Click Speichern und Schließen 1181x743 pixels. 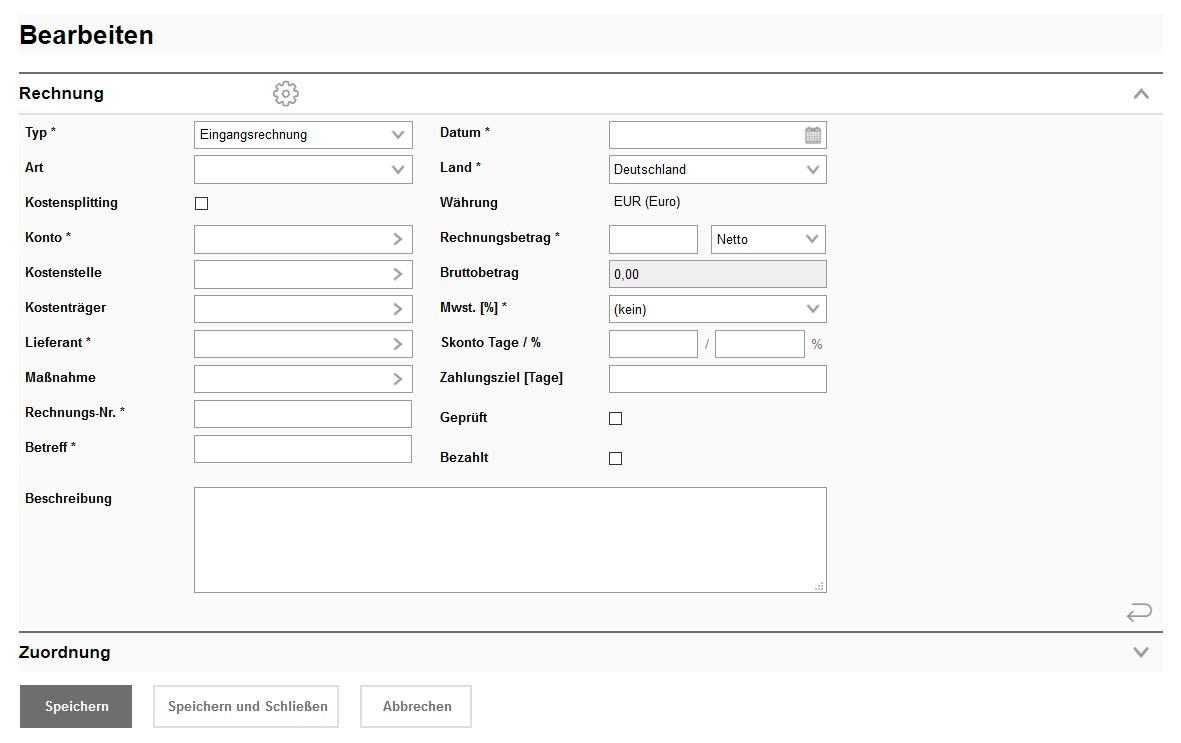(x=247, y=707)
